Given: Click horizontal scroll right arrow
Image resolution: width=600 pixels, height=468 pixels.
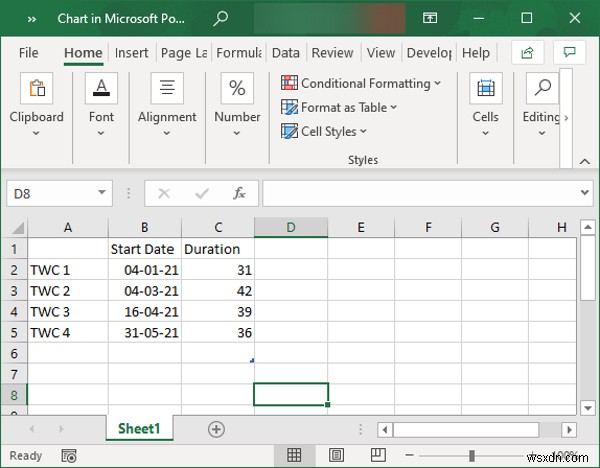Looking at the screenshot, I should click(569, 430).
